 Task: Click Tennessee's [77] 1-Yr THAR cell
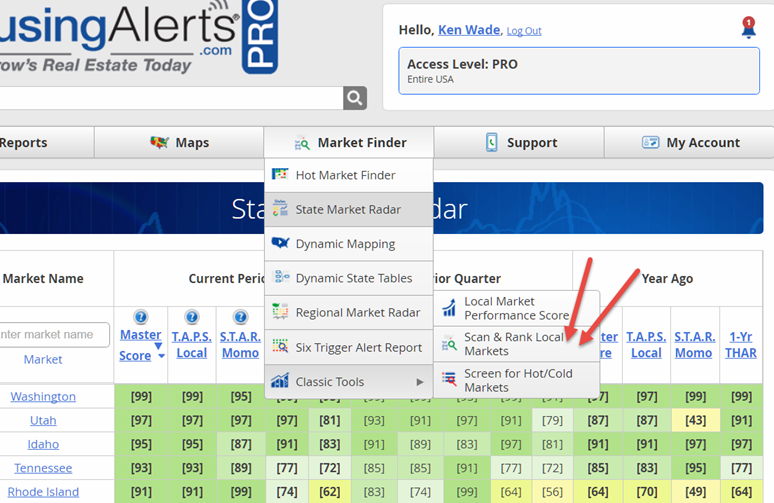[x=741, y=468]
